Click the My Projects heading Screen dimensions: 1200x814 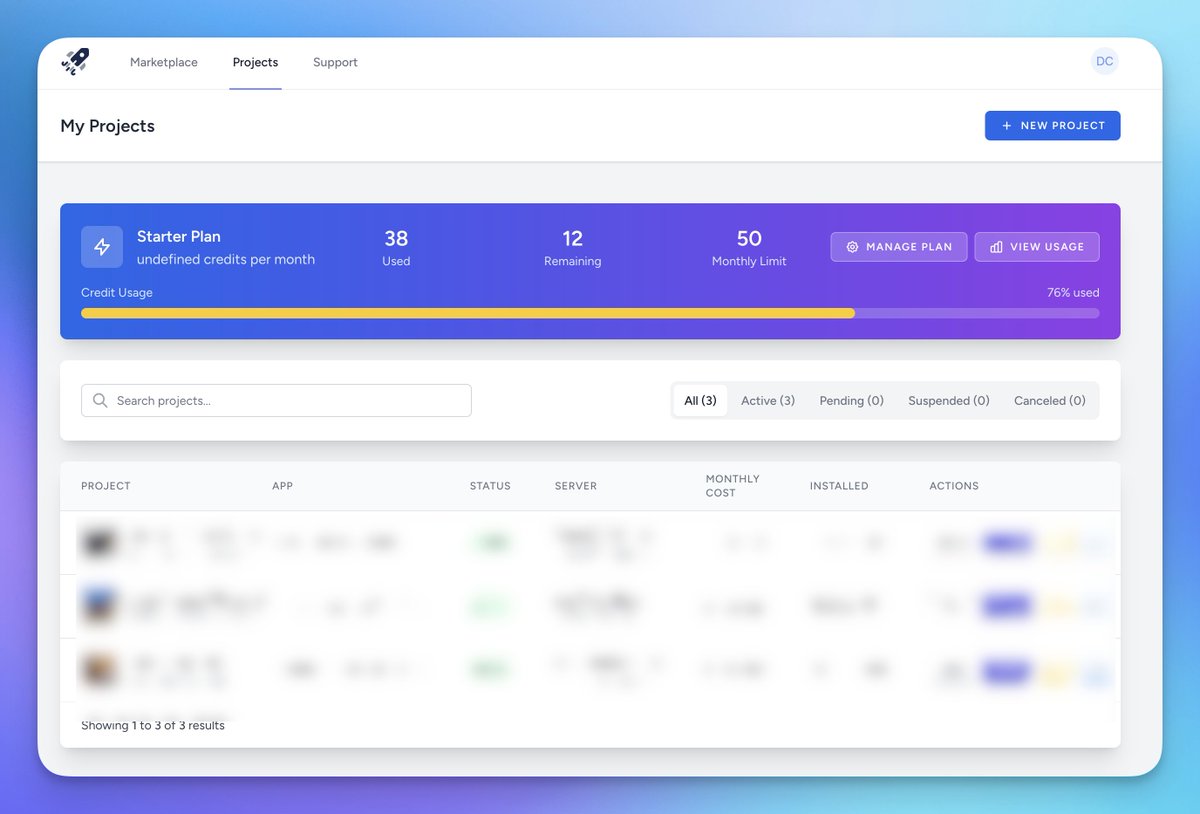pyautogui.click(x=107, y=126)
